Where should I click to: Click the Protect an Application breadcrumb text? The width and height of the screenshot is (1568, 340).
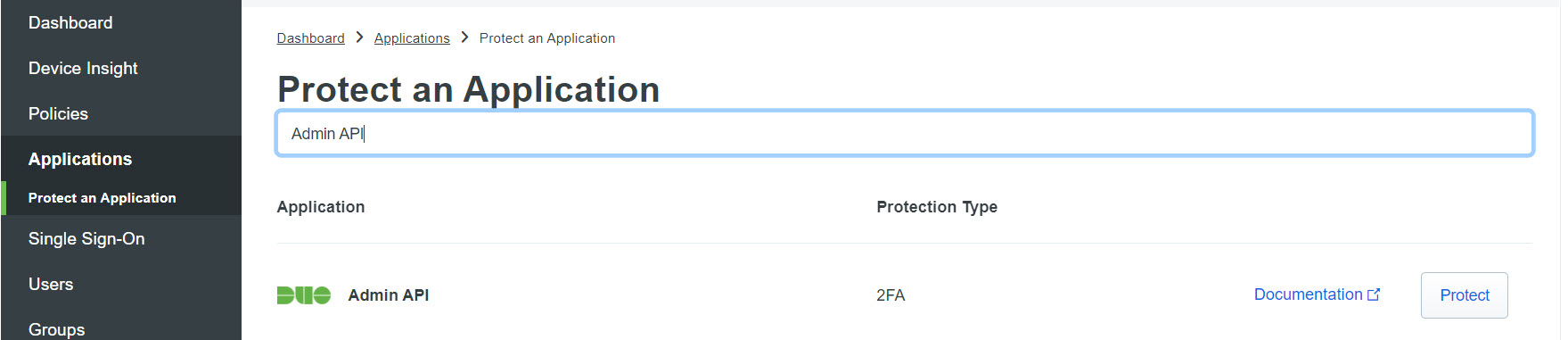click(x=547, y=38)
